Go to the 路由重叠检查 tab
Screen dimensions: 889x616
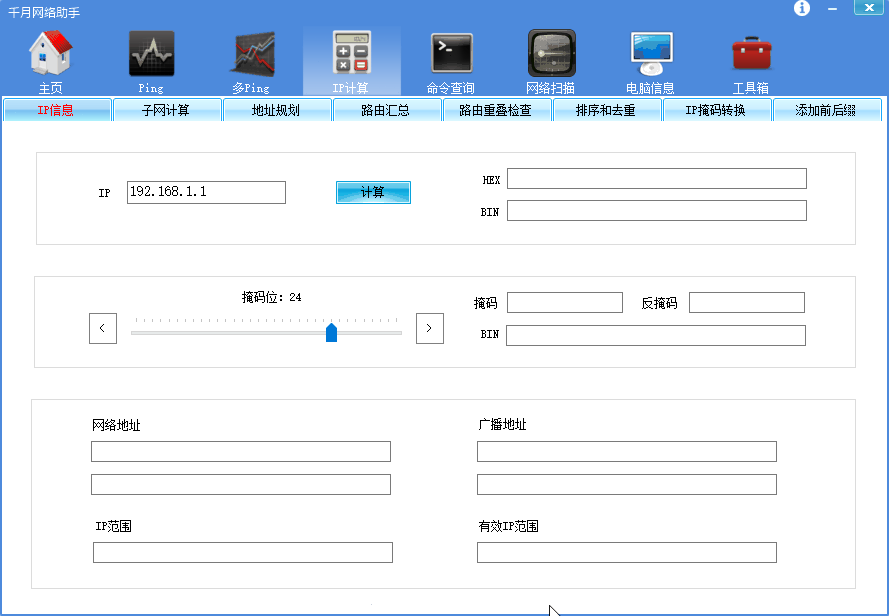[496, 110]
